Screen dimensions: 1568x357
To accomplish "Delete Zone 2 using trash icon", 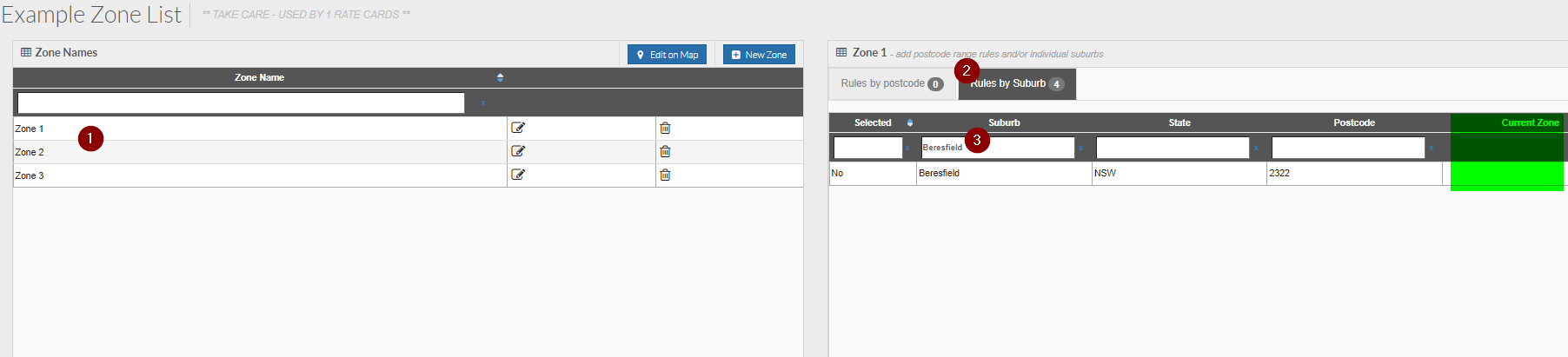I will tap(665, 151).
